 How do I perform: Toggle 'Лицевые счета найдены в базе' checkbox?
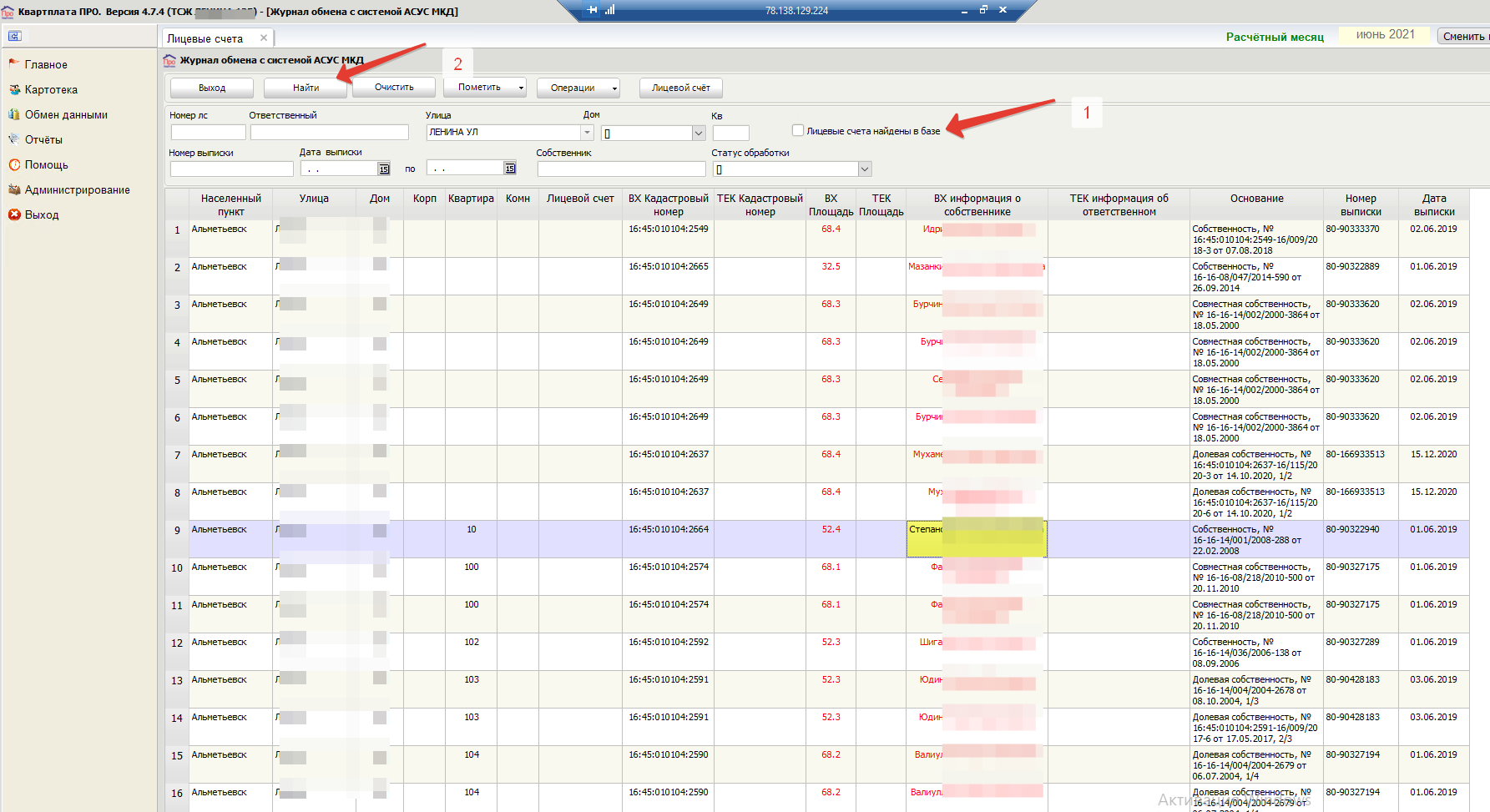click(x=798, y=130)
